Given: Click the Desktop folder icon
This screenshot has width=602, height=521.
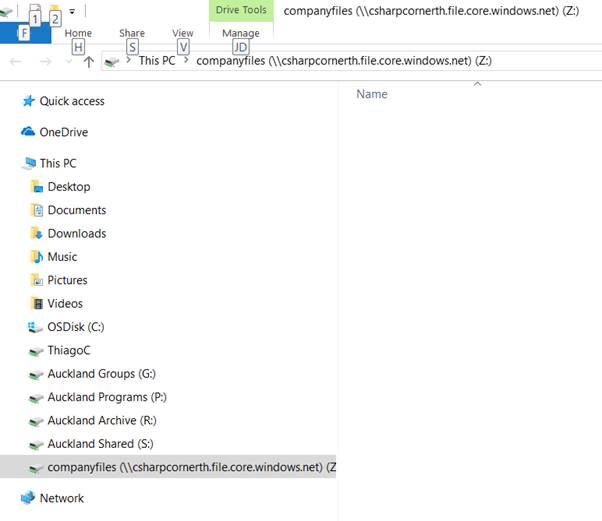Looking at the screenshot, I should tap(37, 187).
